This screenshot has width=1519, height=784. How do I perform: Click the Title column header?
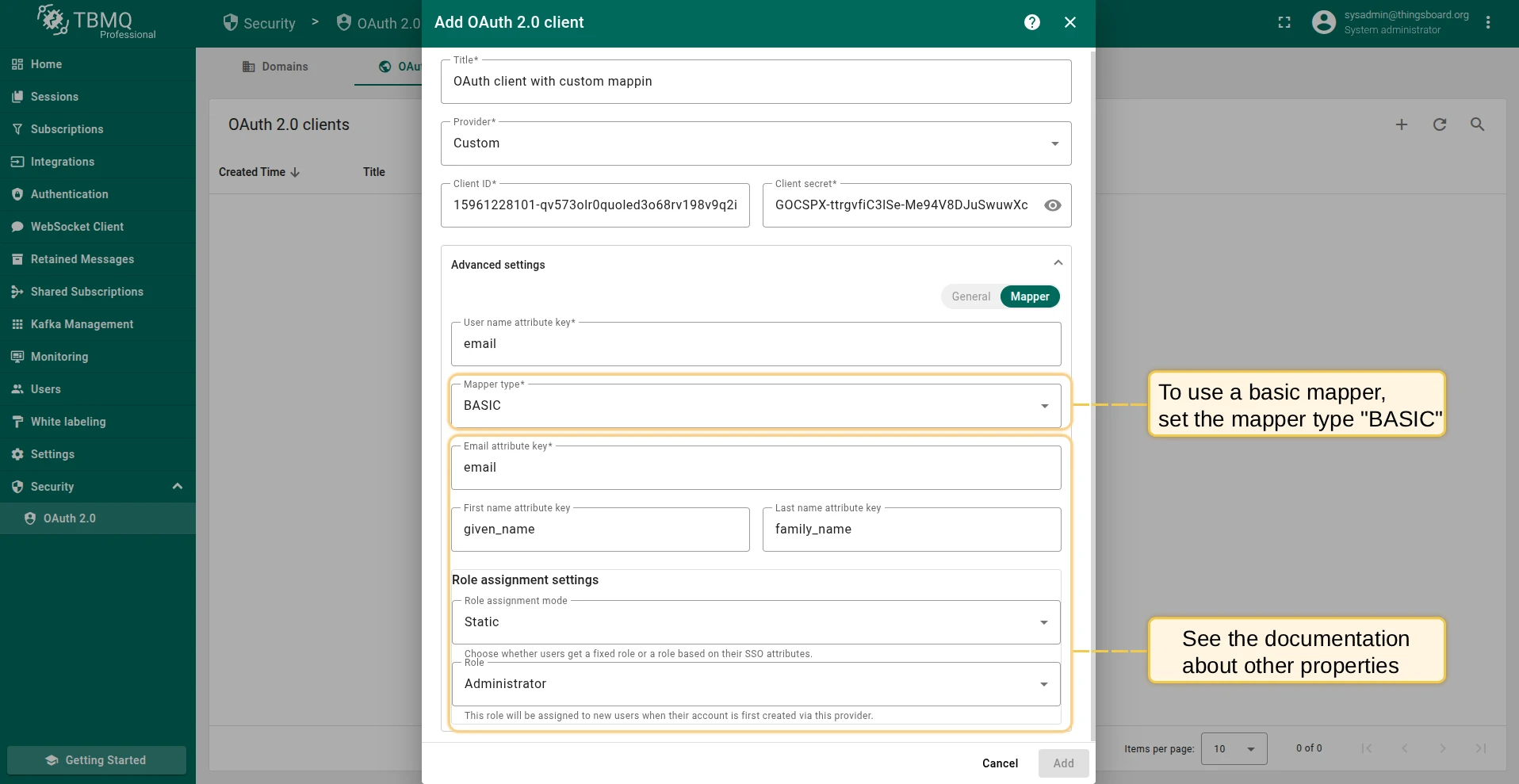point(374,172)
